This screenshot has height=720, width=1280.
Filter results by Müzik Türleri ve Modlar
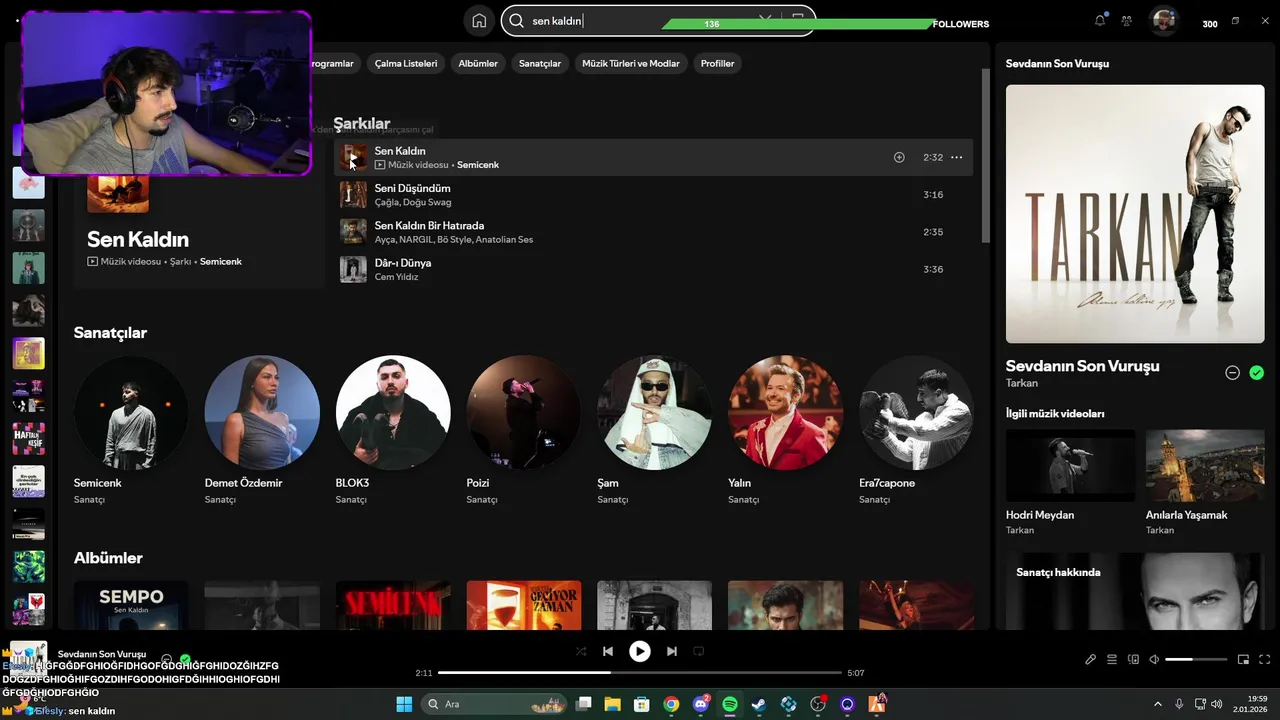tap(631, 63)
